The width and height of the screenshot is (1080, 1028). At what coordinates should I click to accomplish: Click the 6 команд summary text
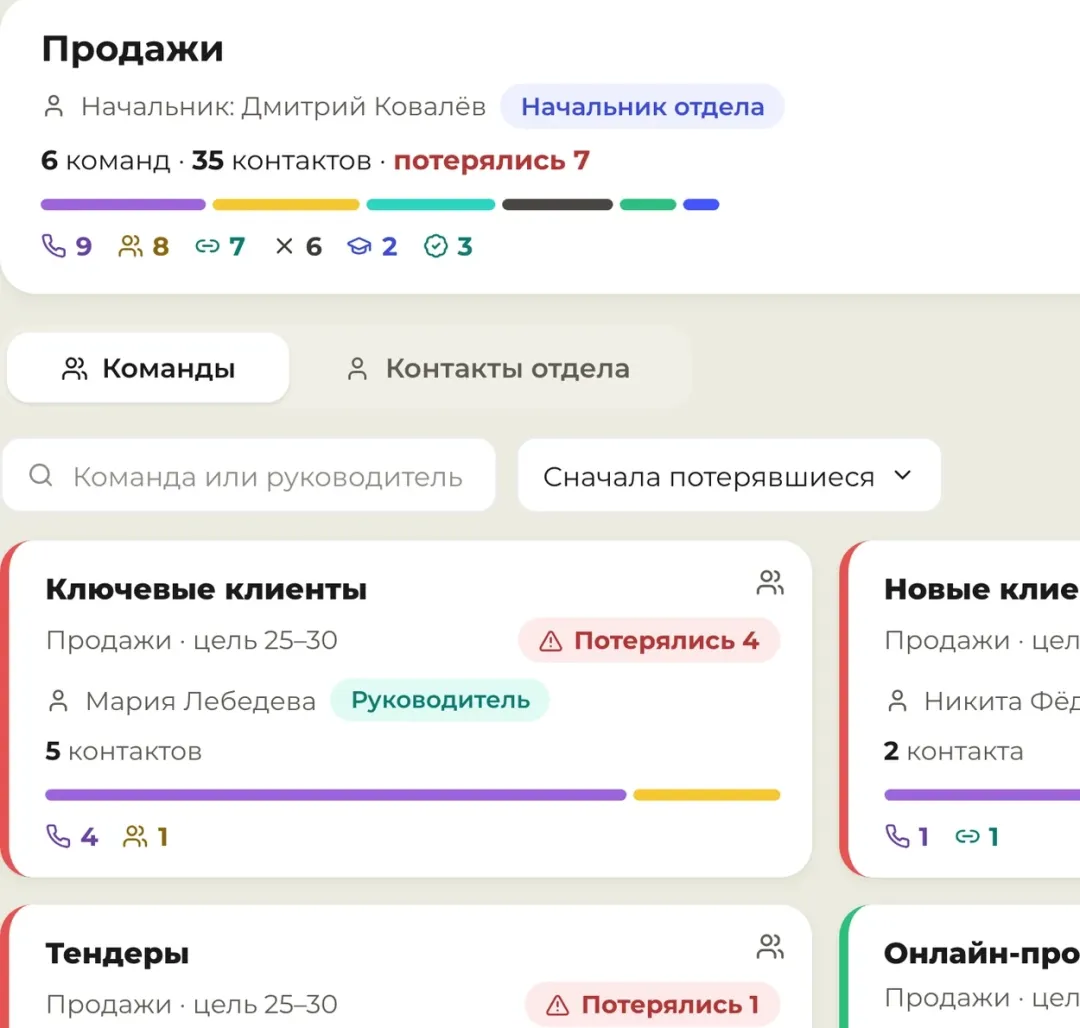pos(105,160)
